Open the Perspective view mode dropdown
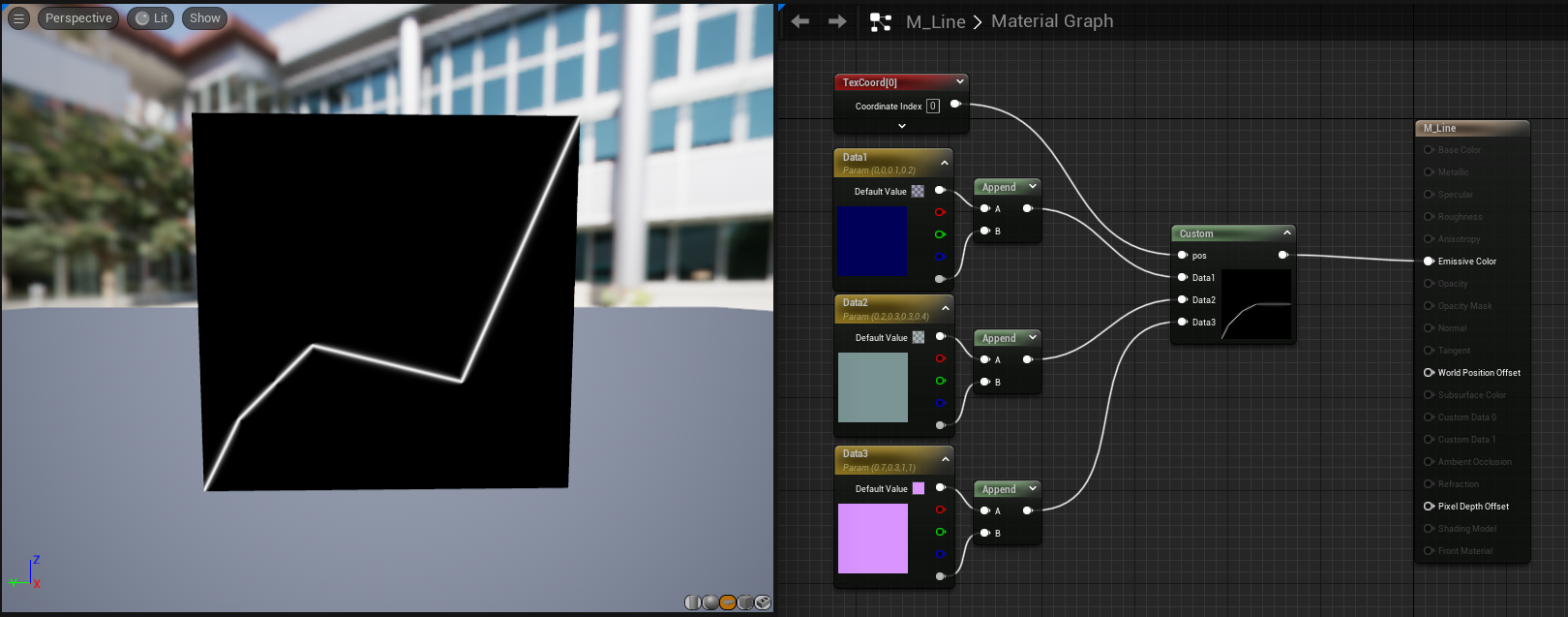 point(78,18)
